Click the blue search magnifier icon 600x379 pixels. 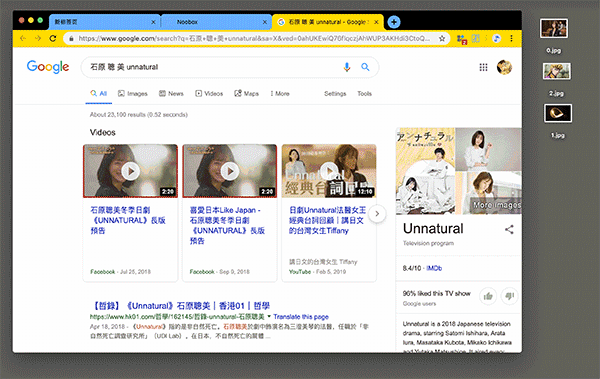click(365, 67)
